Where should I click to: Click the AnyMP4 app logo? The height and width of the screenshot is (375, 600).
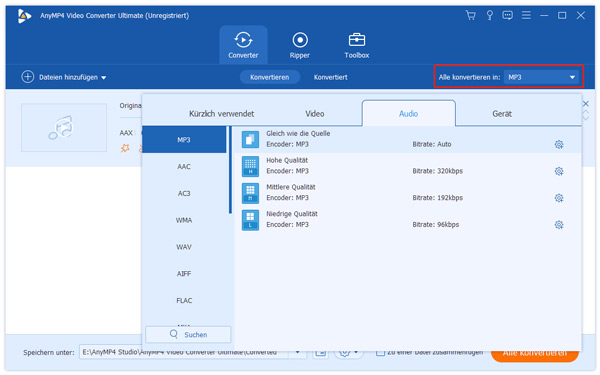[24, 16]
